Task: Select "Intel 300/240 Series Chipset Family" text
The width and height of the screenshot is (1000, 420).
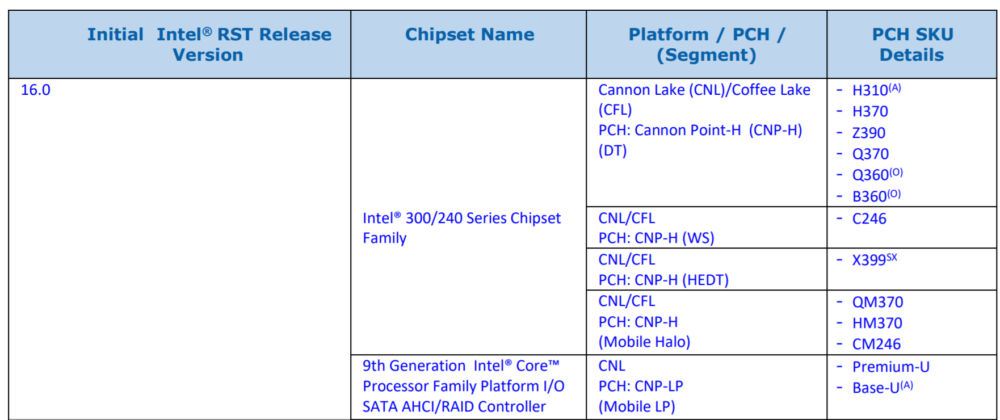Action: coord(461,228)
